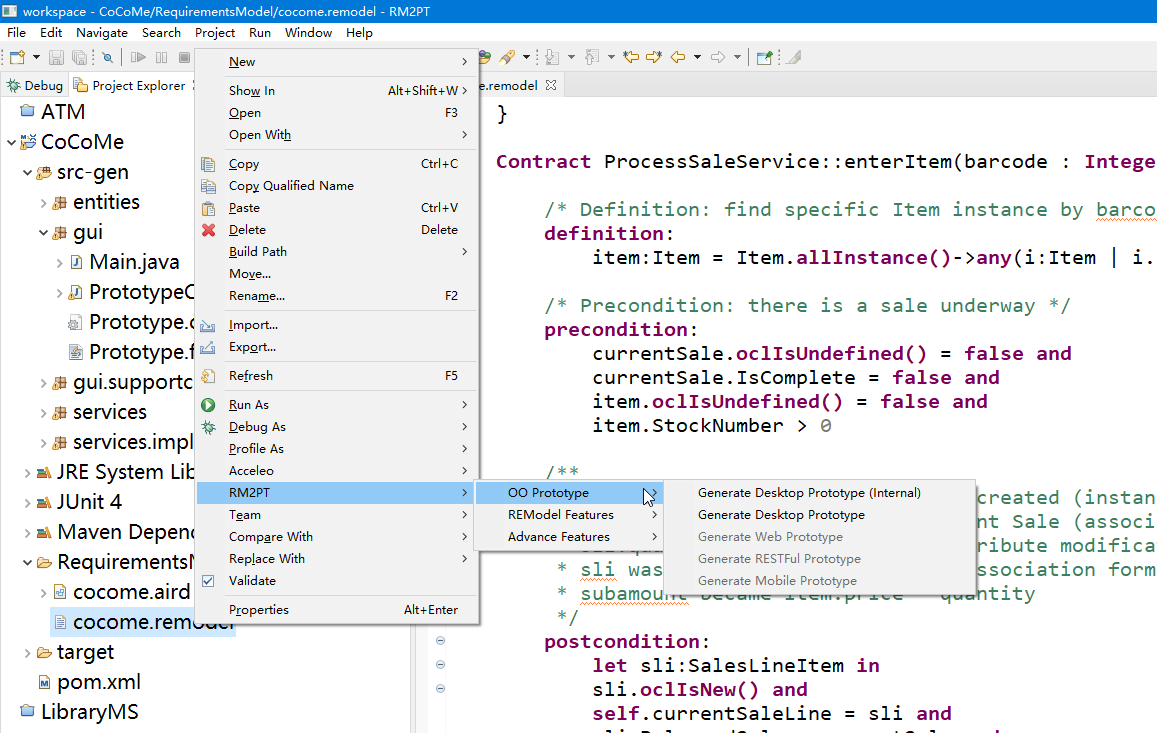Open the Advance Features submenu
This screenshot has width=1157, height=733.
568,537
